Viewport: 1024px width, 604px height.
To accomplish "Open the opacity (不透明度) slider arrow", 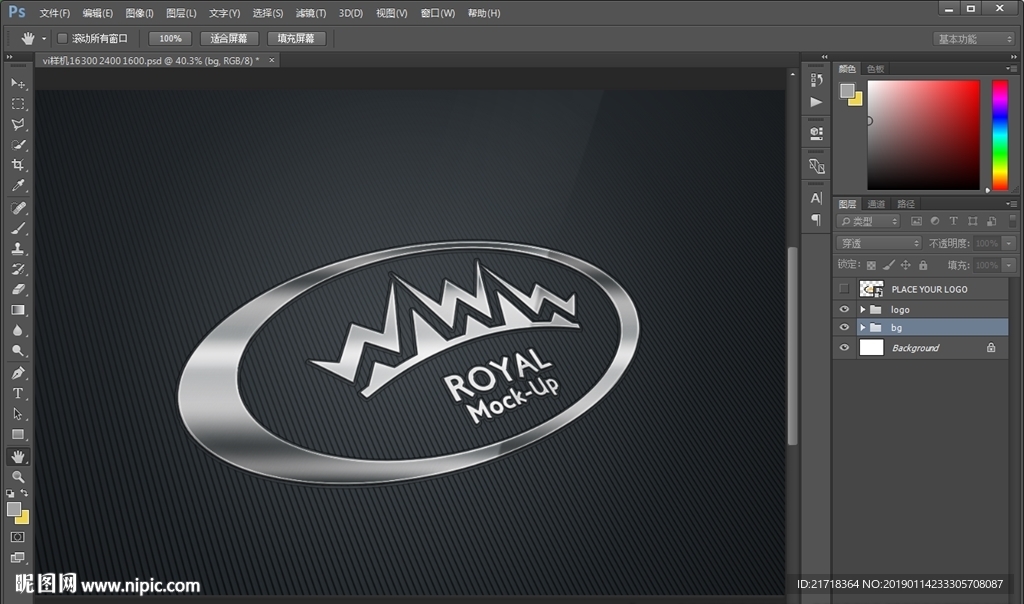I will (x=1009, y=244).
